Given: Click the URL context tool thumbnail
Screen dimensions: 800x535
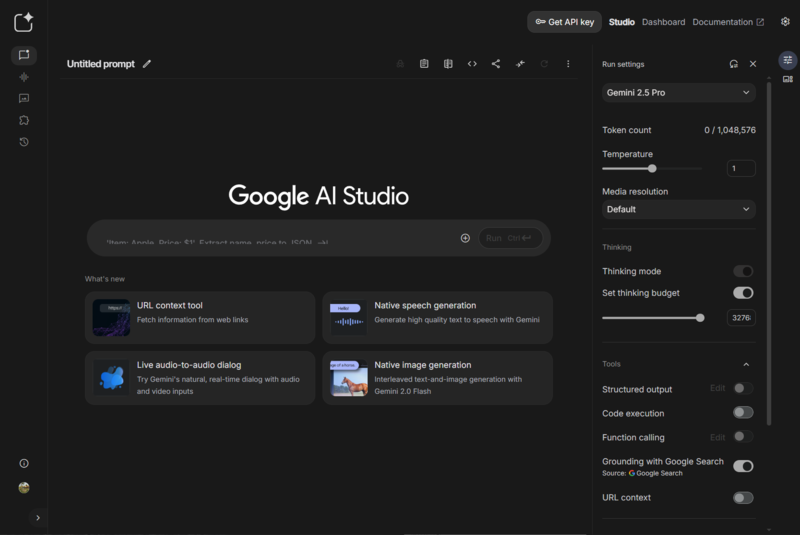Looking at the screenshot, I should [x=111, y=318].
